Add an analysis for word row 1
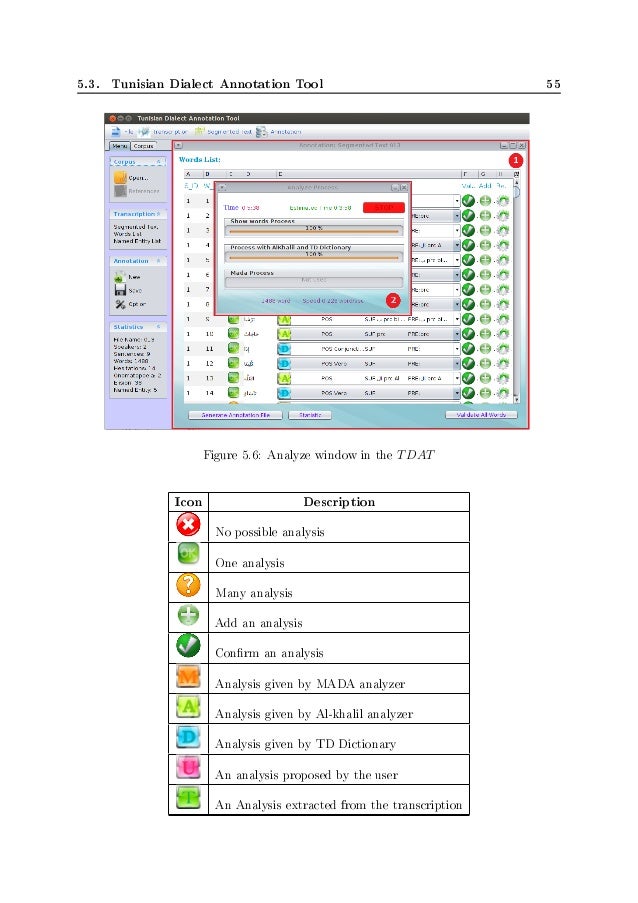Screen dimensions: 638x903 pyautogui.click(x=485, y=200)
